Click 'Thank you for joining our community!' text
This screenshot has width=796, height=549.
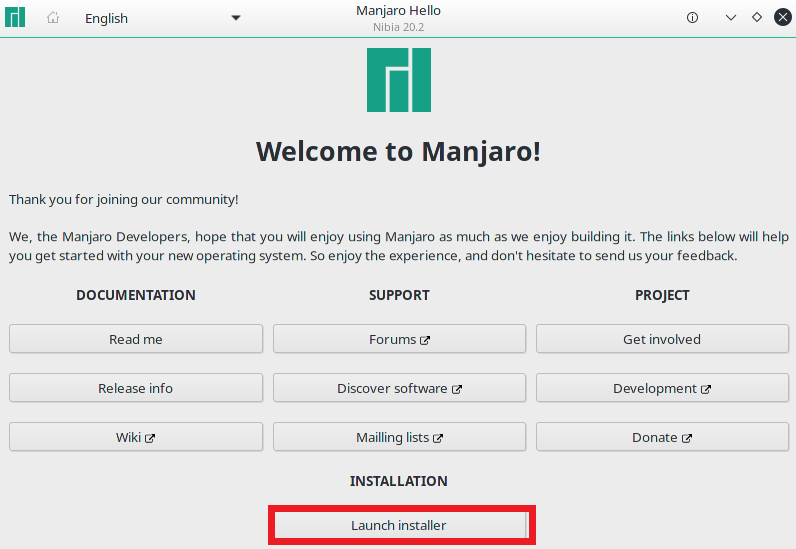[123, 200]
